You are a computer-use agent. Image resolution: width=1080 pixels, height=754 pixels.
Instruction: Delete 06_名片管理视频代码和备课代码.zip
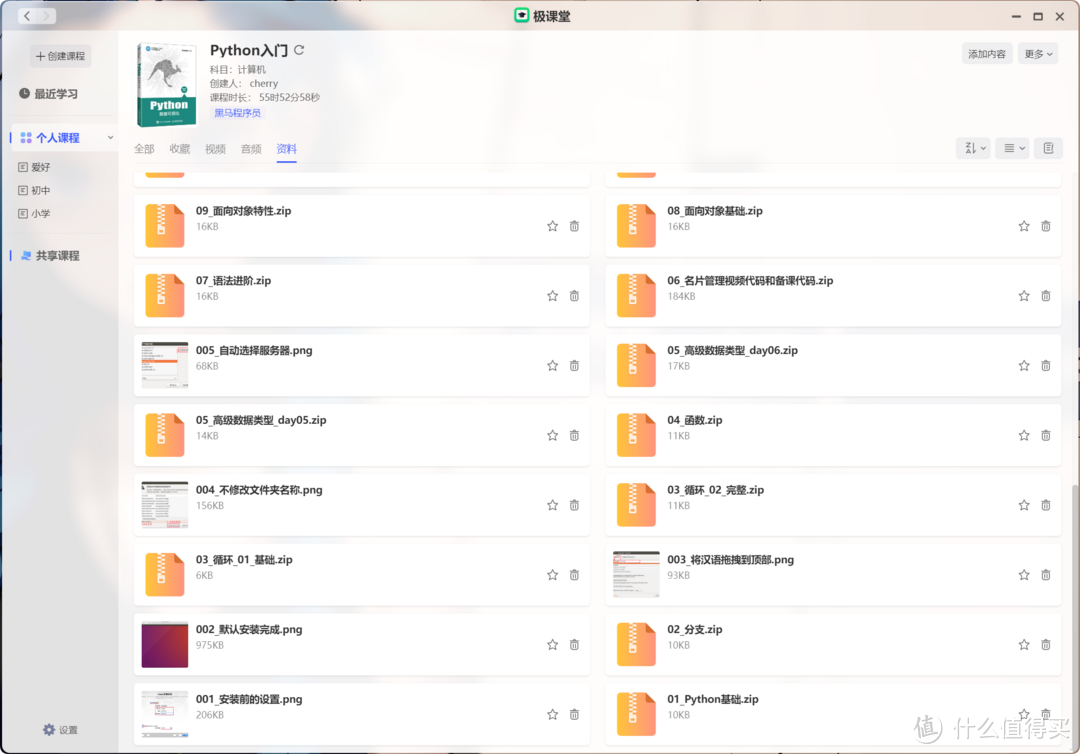pyautogui.click(x=1046, y=296)
